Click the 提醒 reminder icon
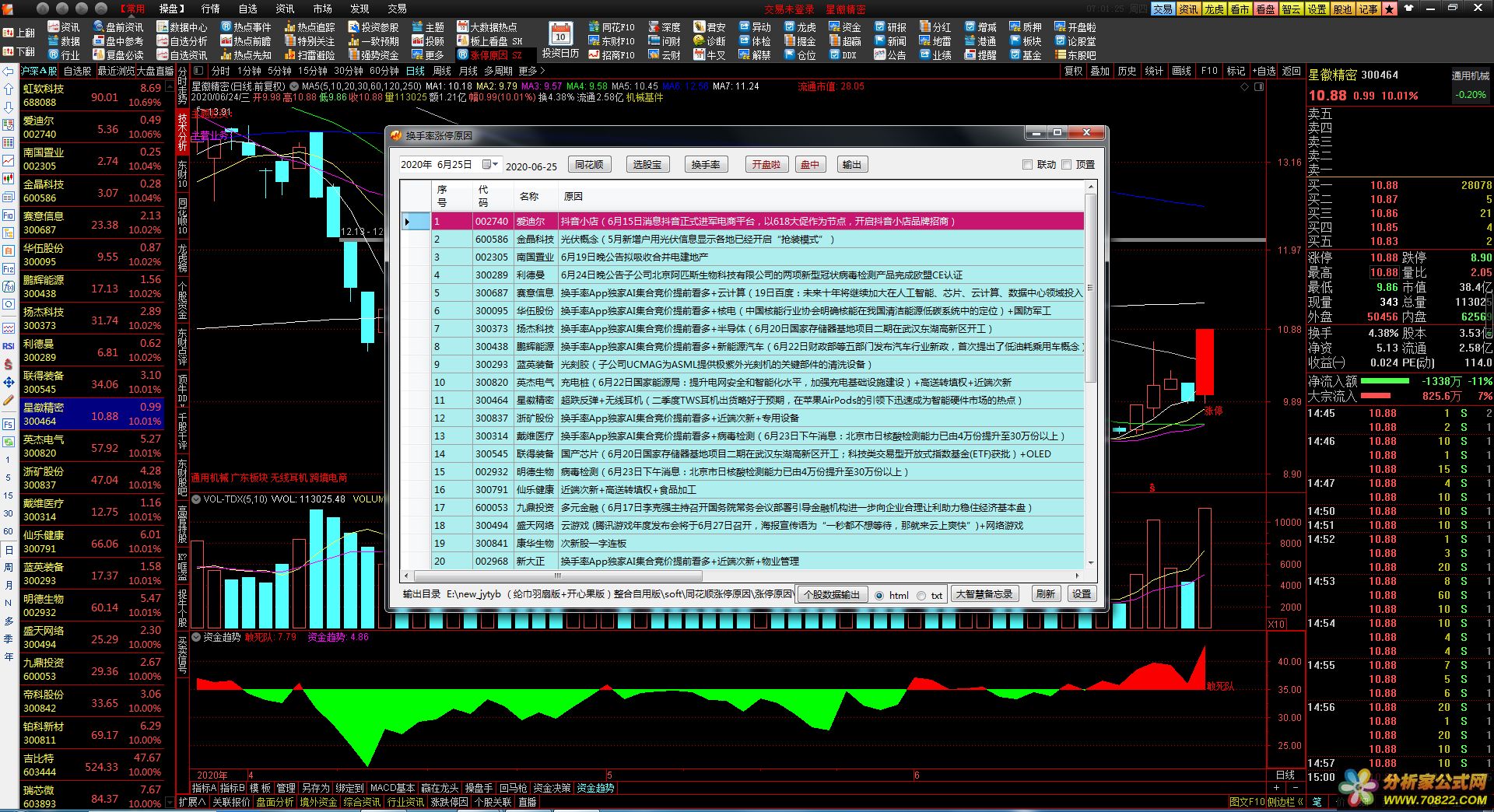The width and height of the screenshot is (1494, 812). coord(980,55)
